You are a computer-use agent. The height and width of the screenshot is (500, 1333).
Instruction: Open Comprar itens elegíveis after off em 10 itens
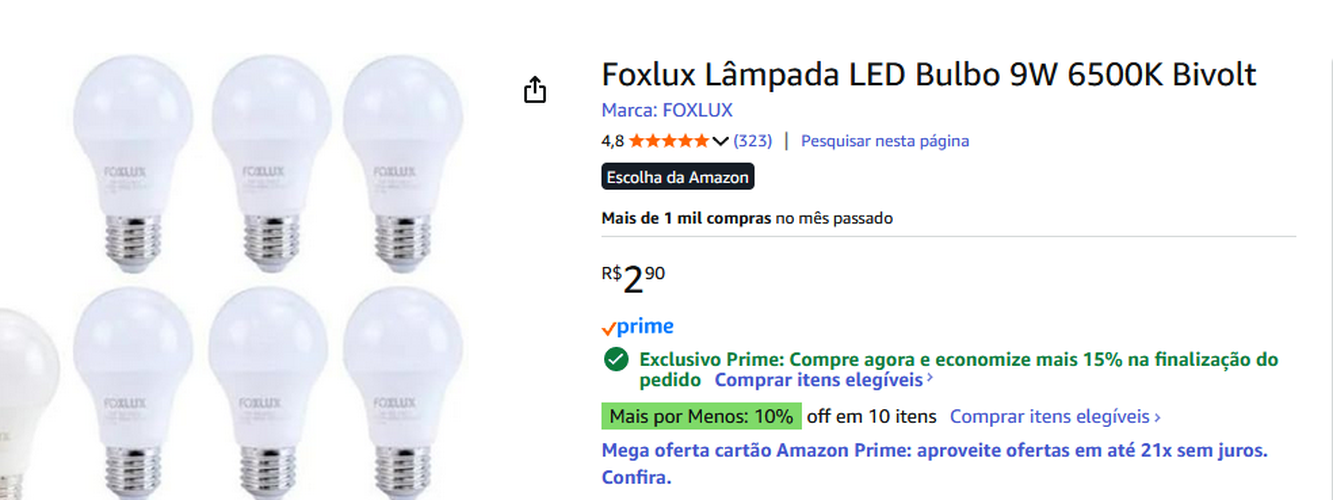coord(1055,416)
